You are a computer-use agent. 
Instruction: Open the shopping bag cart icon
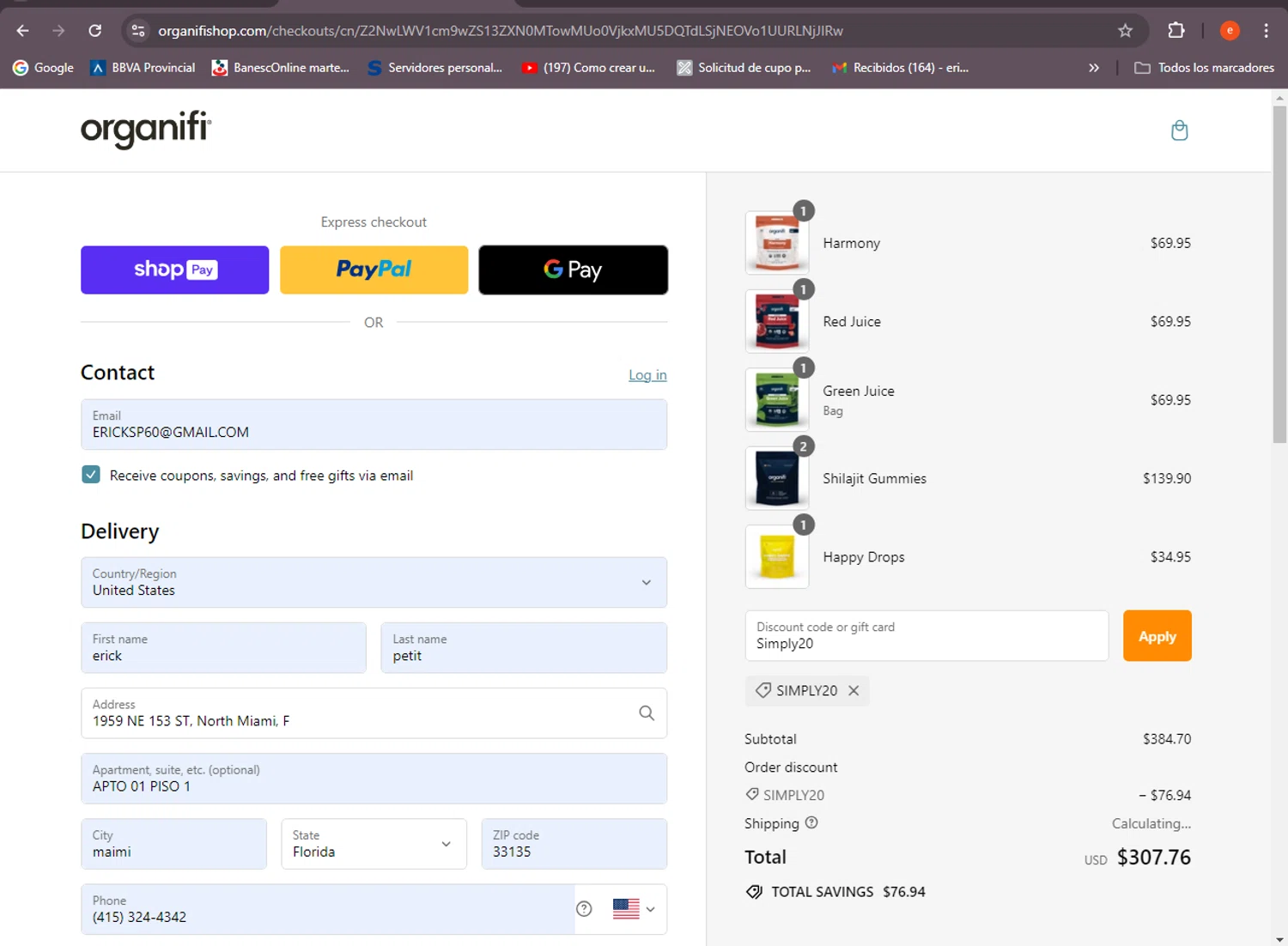tap(1180, 130)
